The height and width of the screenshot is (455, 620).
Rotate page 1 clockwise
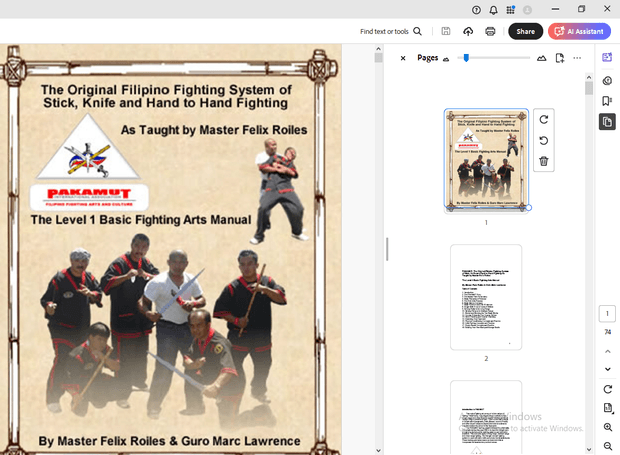tap(544, 119)
